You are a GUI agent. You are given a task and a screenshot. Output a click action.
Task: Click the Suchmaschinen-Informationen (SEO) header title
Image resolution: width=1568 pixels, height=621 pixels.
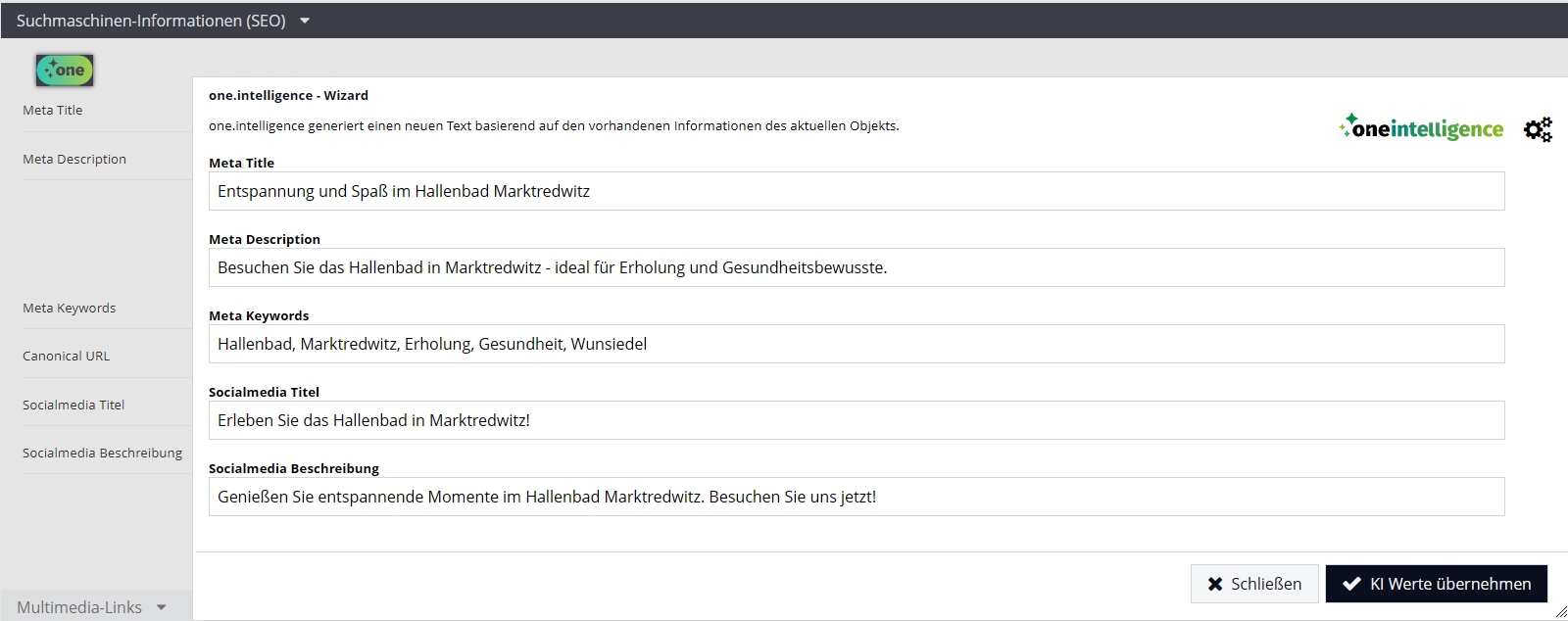151,21
